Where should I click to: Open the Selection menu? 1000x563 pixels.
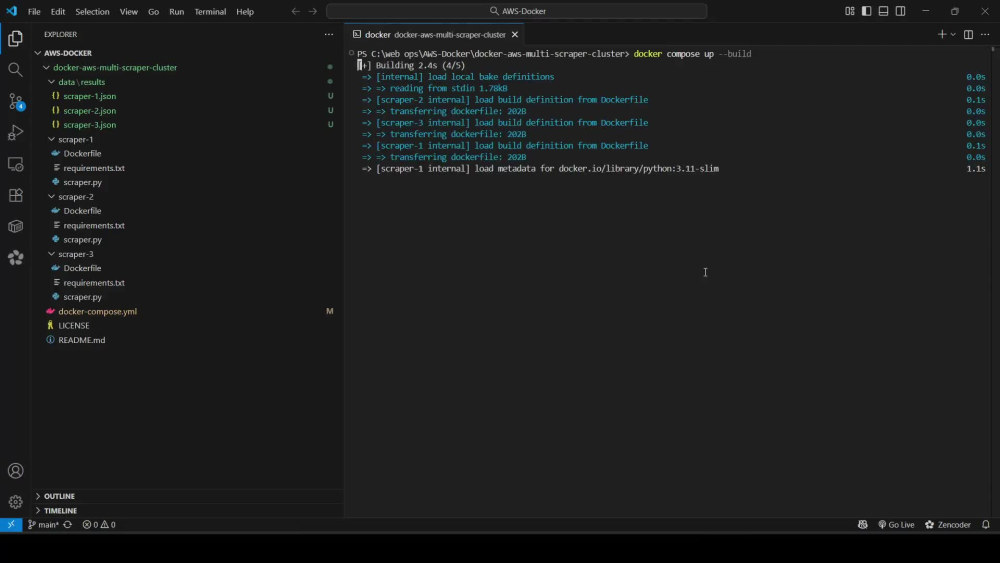[92, 11]
